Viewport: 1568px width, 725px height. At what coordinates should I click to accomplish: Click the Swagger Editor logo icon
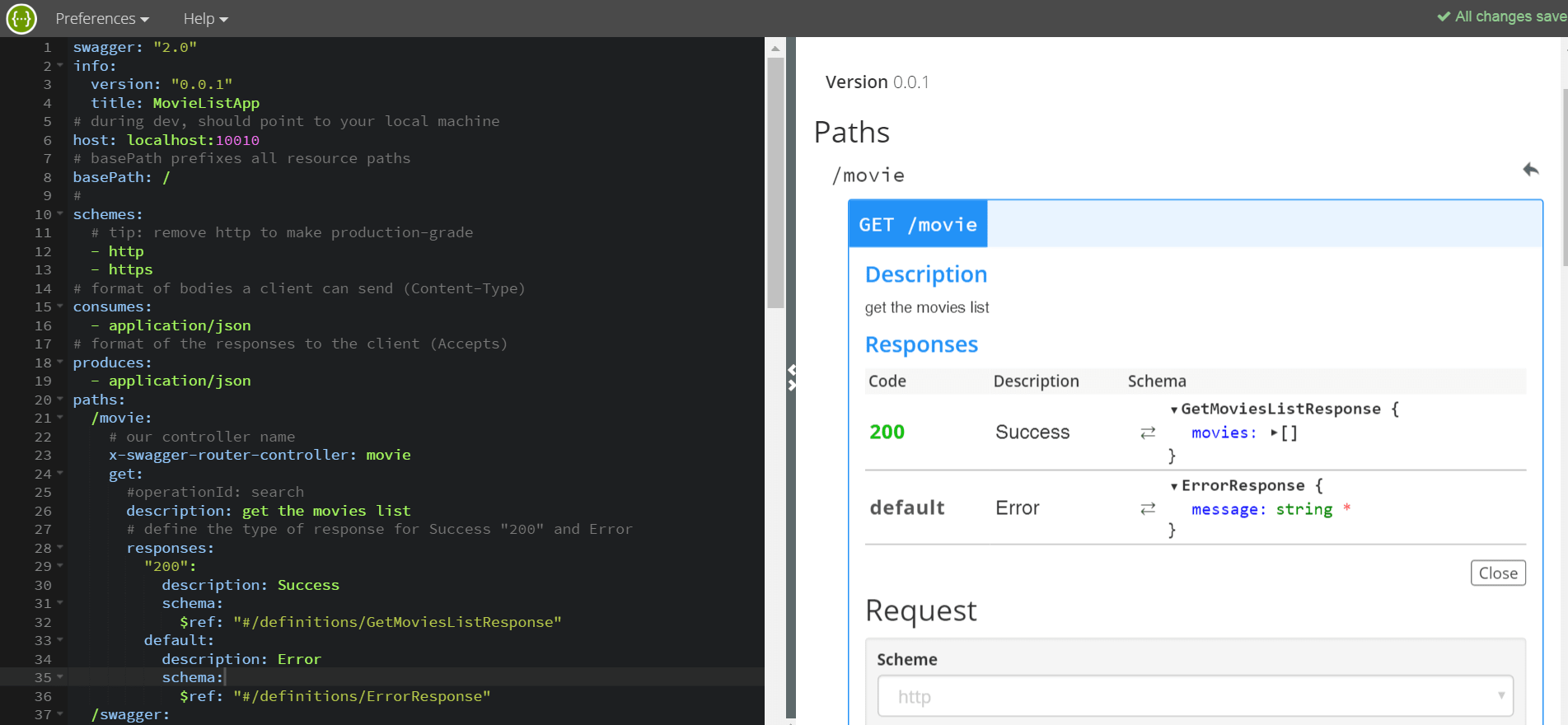click(x=21, y=18)
